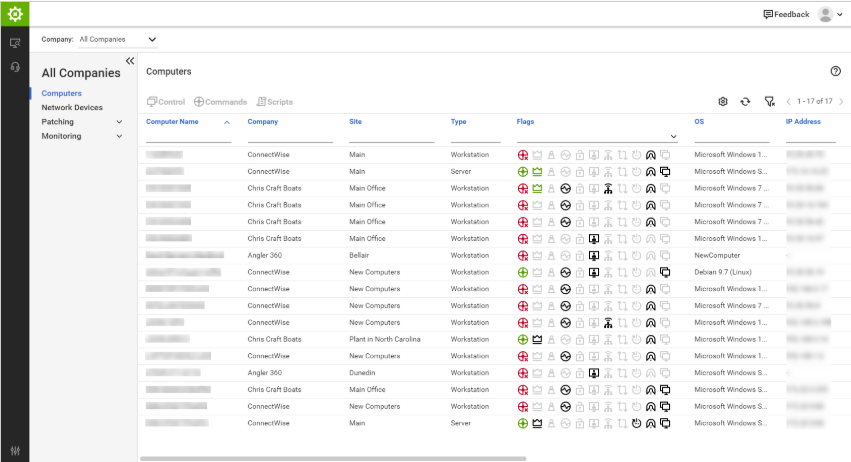Click the tunnel icon in Plant in North Carolina row

(x=651, y=339)
